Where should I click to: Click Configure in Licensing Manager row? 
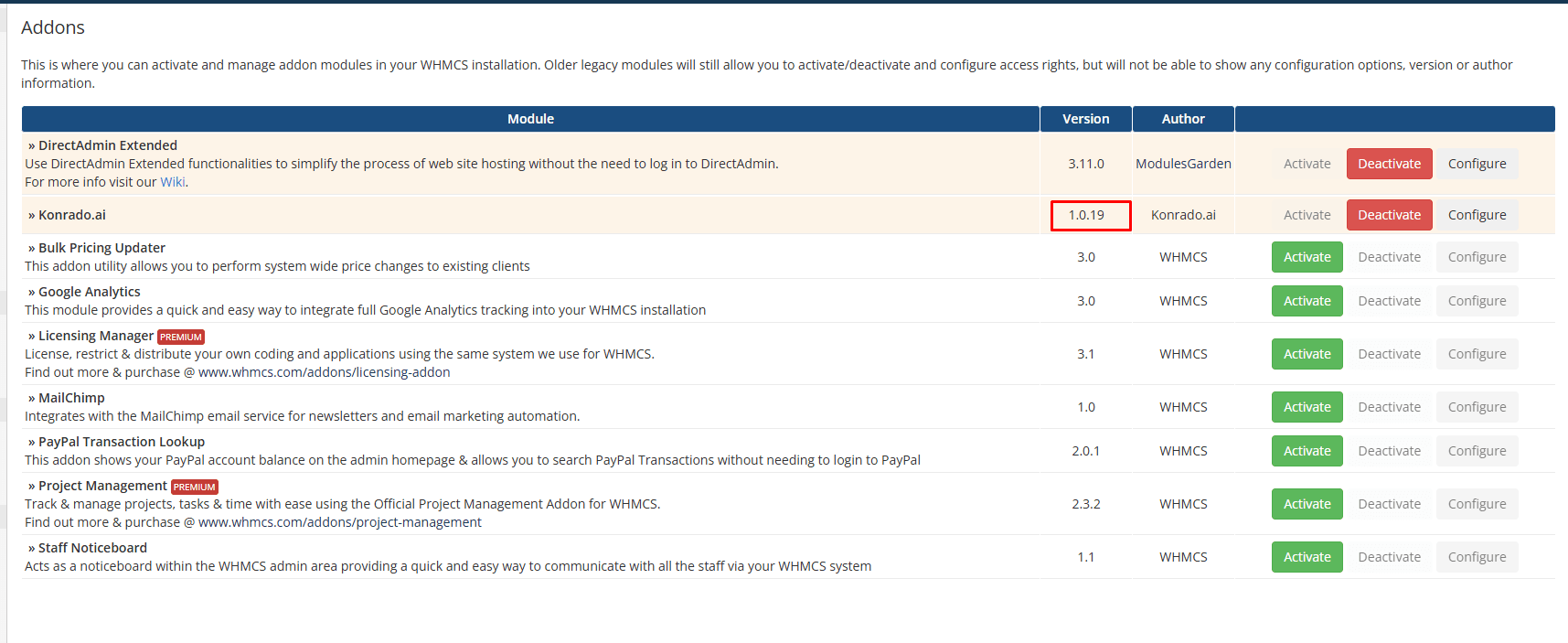coord(1477,354)
